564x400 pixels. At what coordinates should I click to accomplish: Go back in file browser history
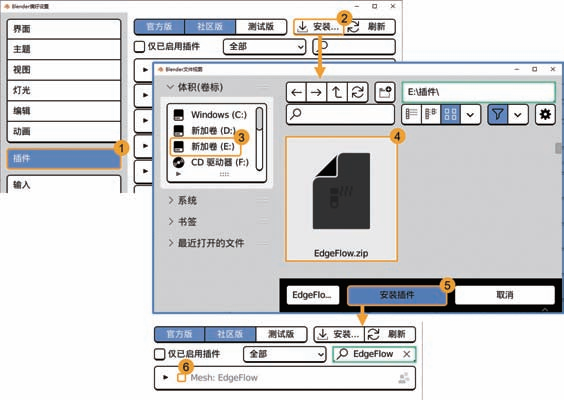(296, 92)
